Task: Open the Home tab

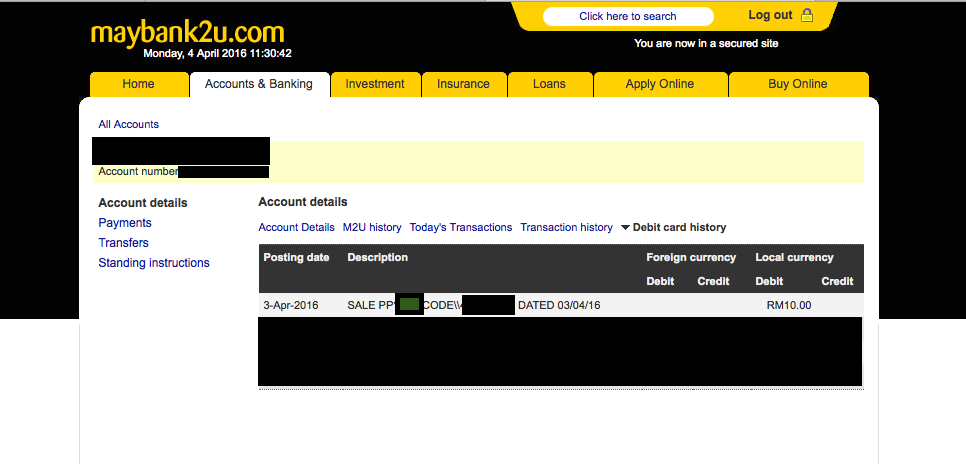Action: 139,84
